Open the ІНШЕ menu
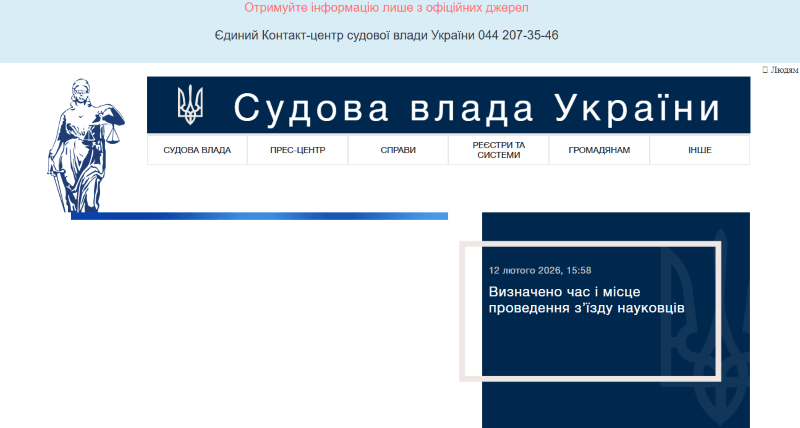This screenshot has height=428, width=800. 699,150
